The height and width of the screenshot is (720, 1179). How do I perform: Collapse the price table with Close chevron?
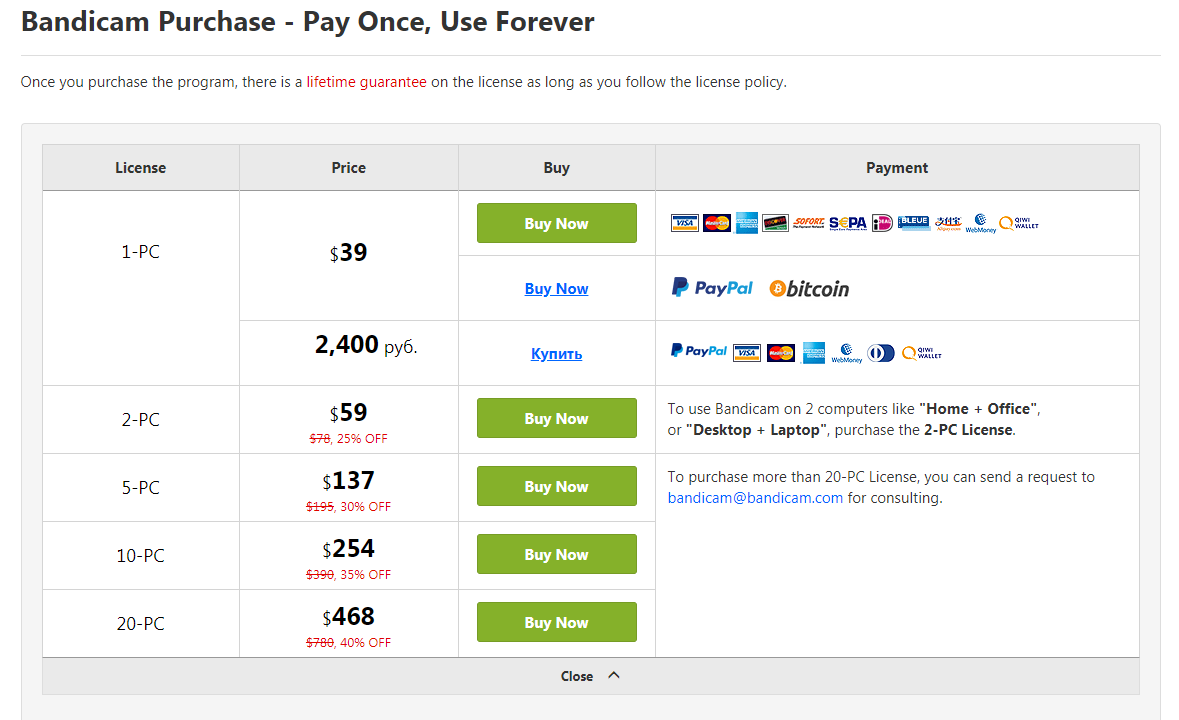coord(590,676)
